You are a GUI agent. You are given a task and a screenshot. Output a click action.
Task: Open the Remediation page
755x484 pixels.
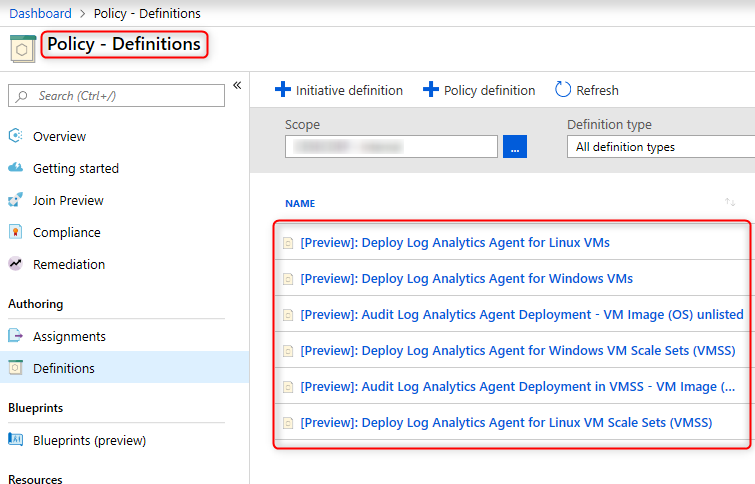[x=69, y=264]
